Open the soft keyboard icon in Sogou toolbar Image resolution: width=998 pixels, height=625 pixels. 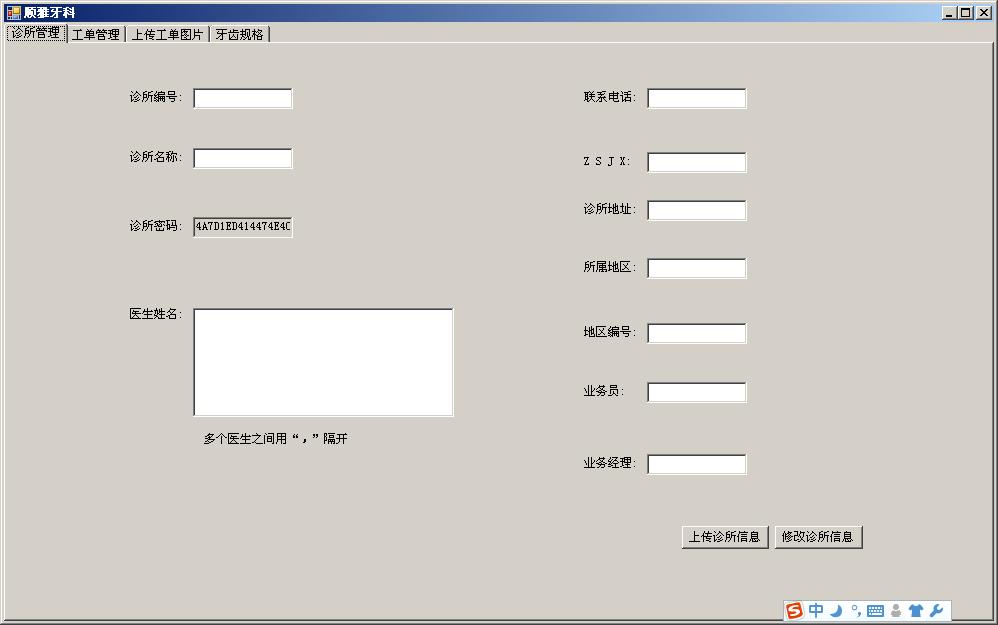pyautogui.click(x=875, y=609)
